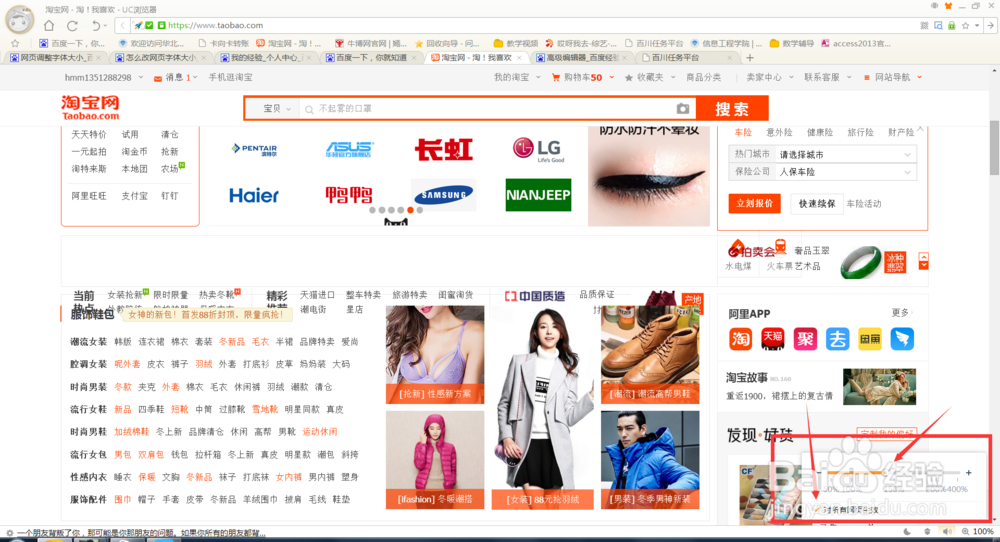
Task: Open the 天天特价 link
Action: pyautogui.click(x=89, y=135)
